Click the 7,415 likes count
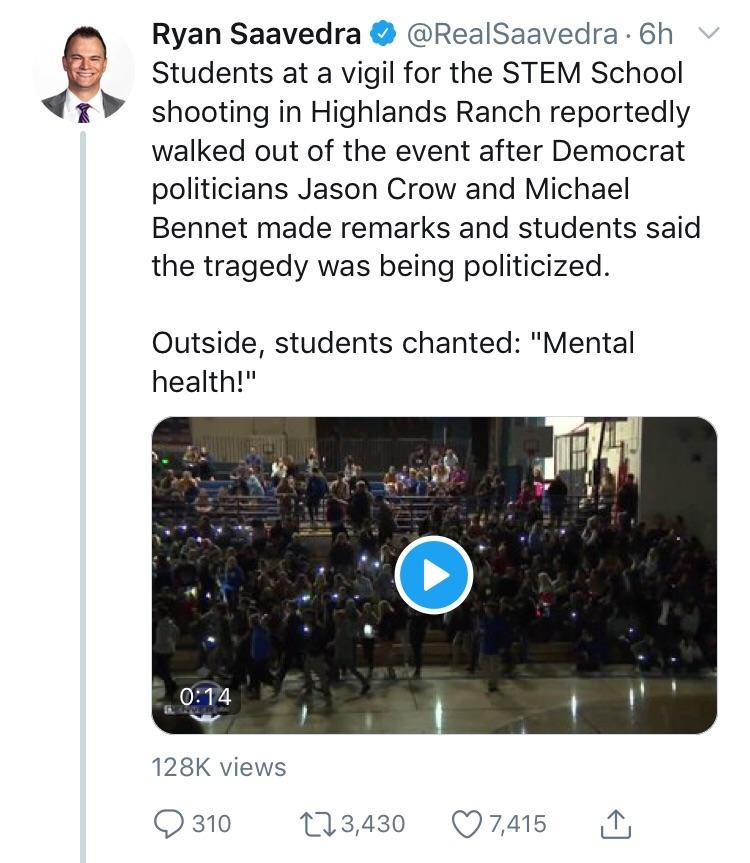Image resolution: width=750 pixels, height=863 pixels. [518, 824]
